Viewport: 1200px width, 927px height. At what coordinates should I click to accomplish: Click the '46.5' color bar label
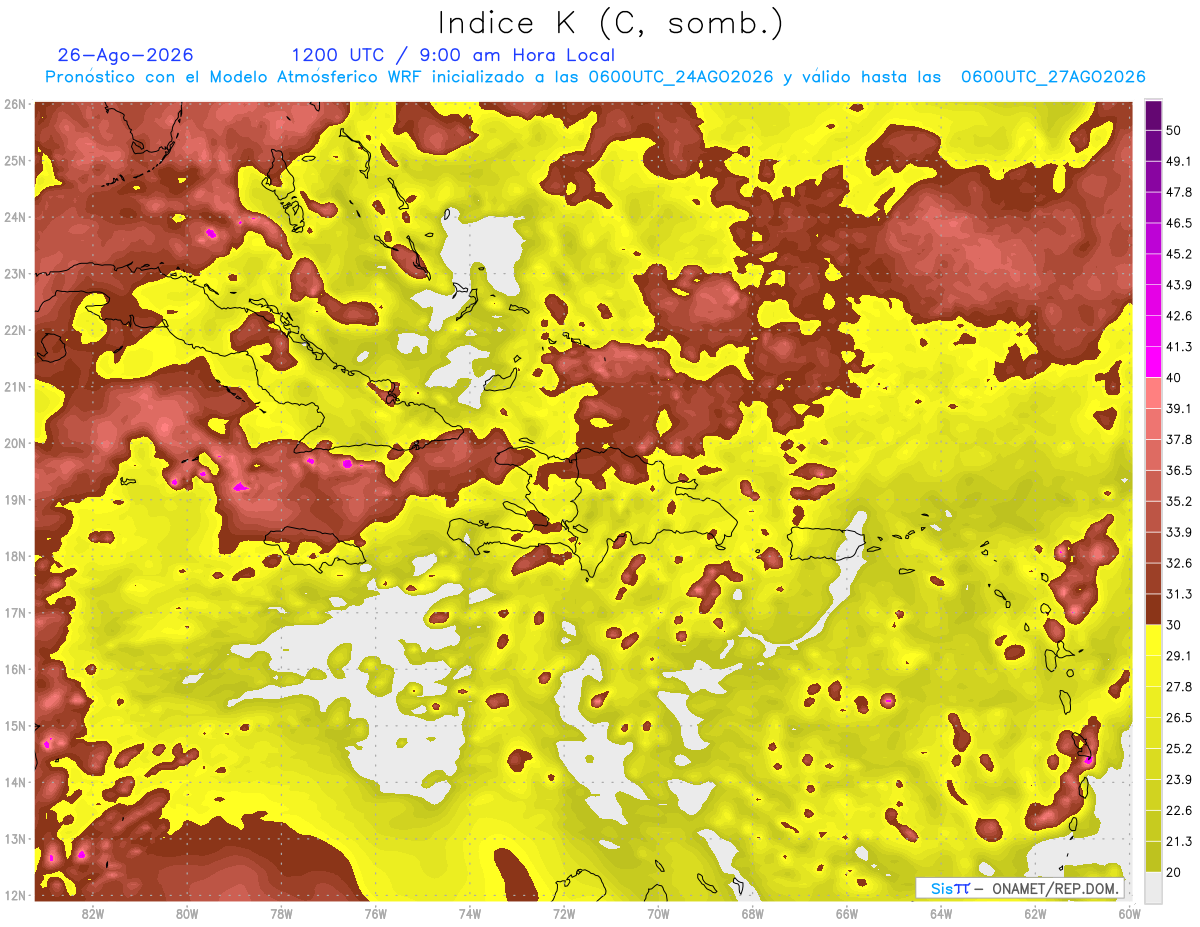1178,223
